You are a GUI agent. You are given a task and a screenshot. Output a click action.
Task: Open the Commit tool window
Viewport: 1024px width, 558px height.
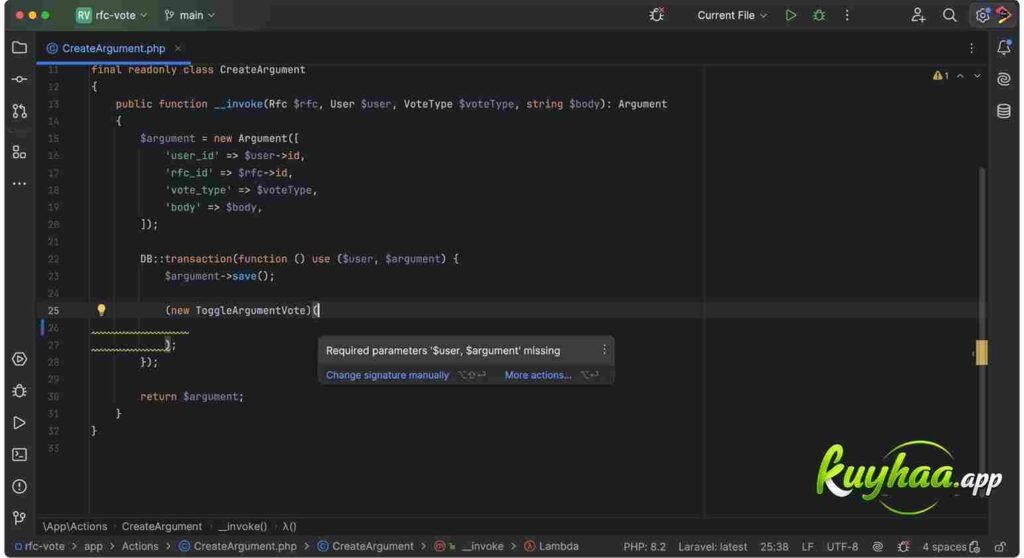(x=20, y=79)
